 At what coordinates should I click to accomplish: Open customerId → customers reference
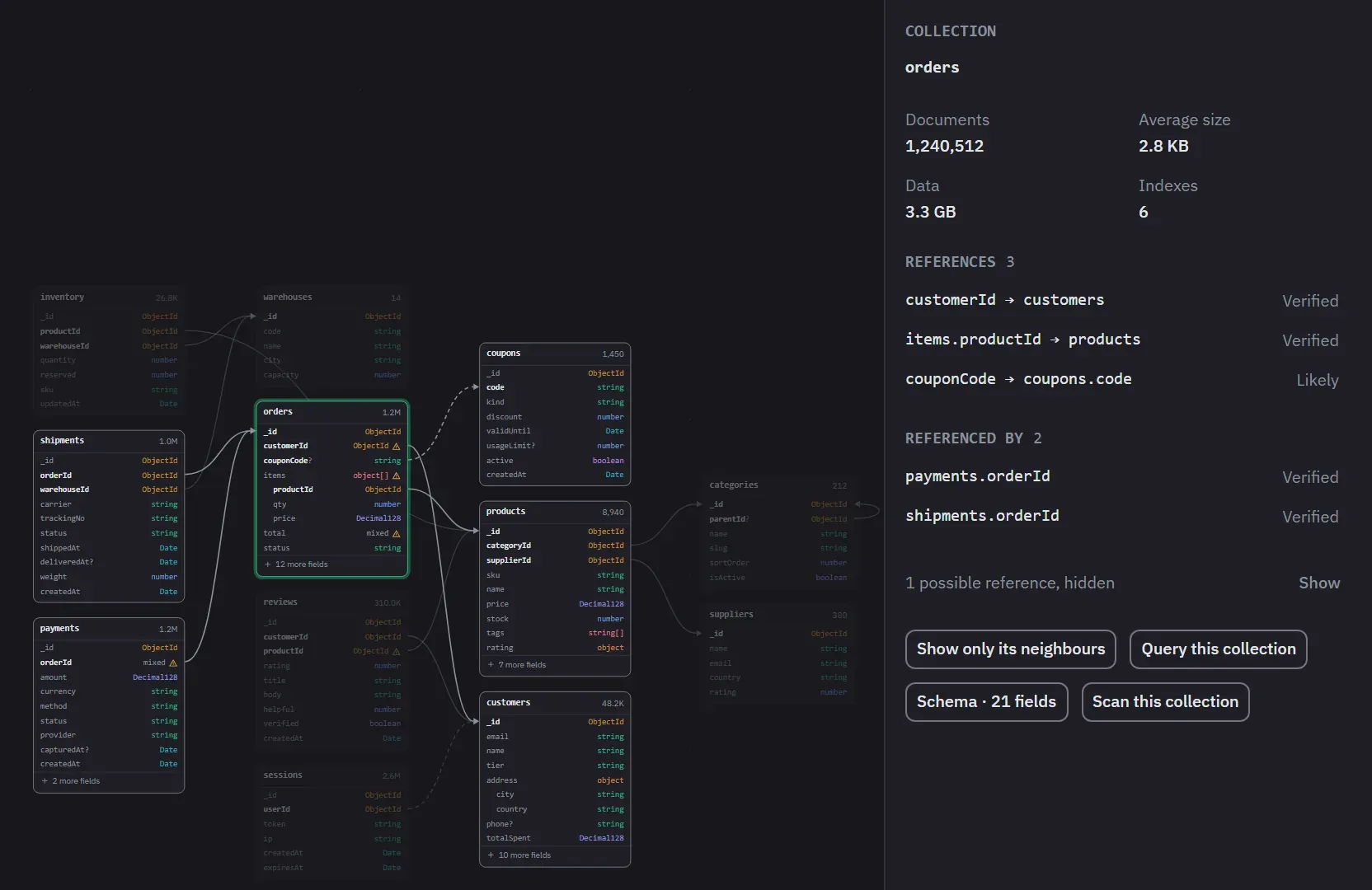1122,301
